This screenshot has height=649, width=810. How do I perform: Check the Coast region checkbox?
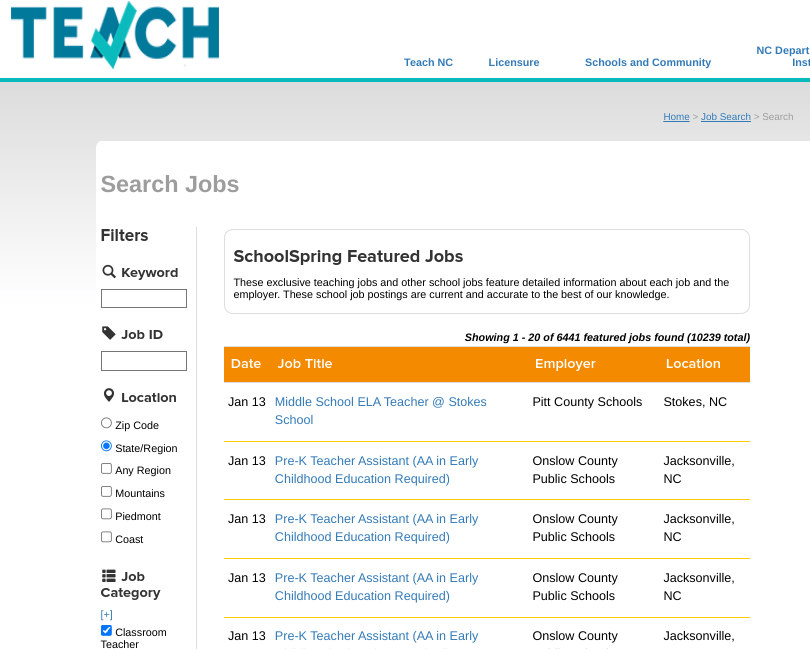106,538
